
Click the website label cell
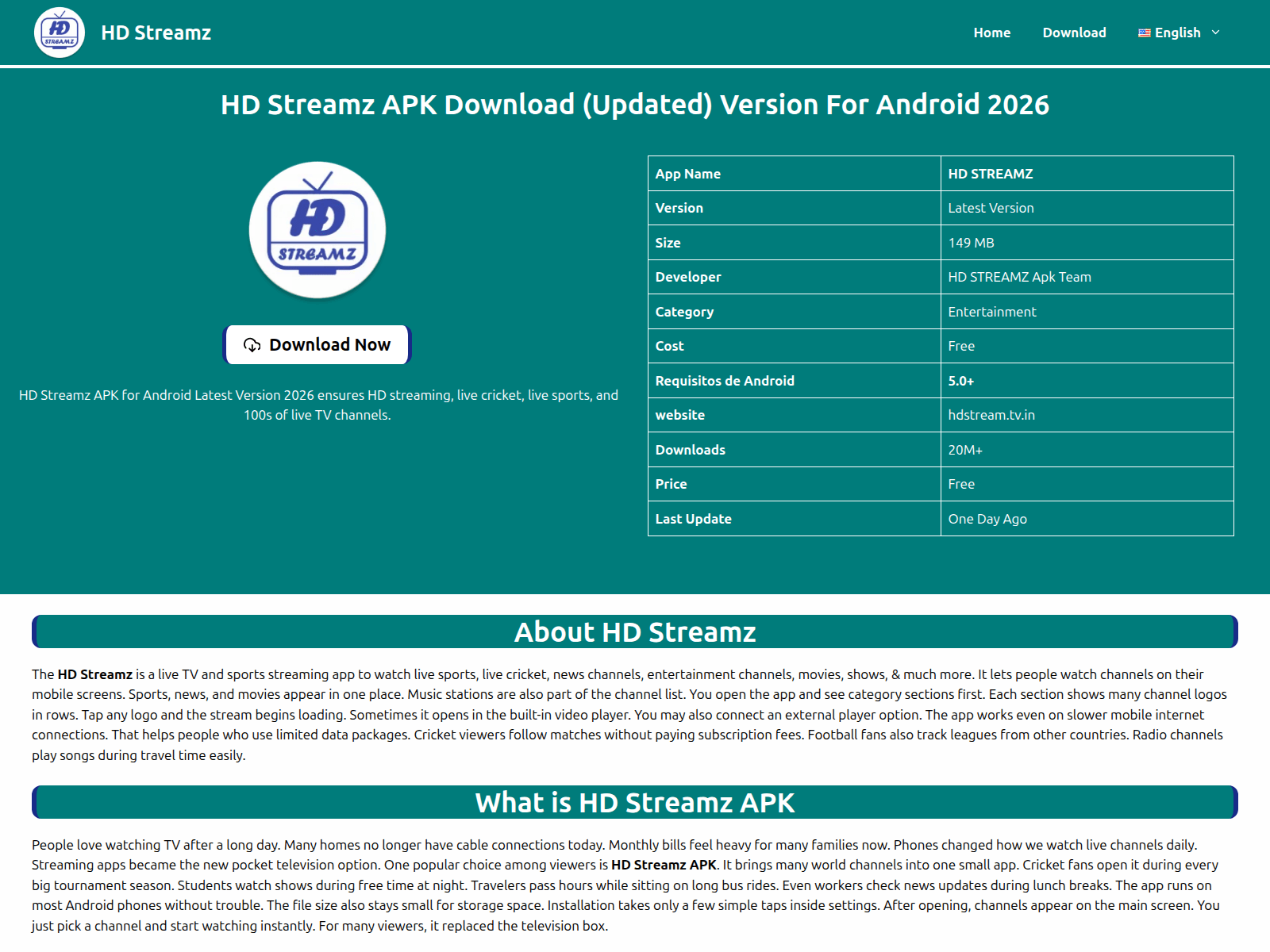[795, 415]
